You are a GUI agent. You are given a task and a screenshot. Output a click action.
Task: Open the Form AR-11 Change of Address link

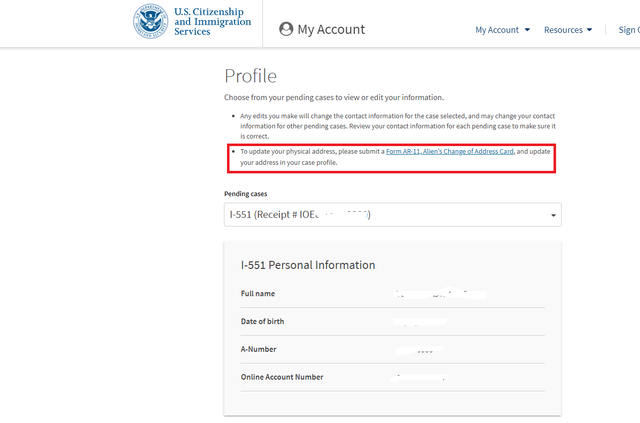(x=449, y=151)
